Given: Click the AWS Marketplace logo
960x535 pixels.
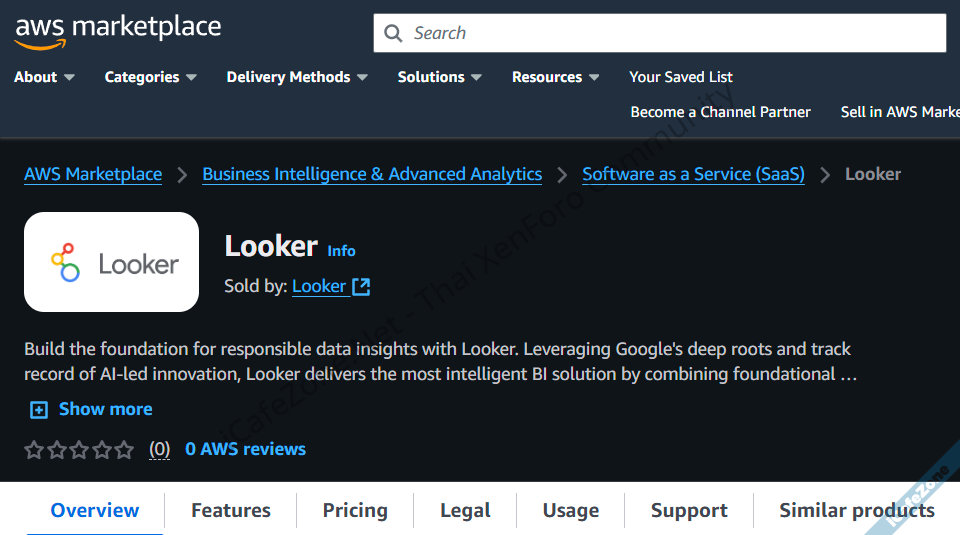Looking at the screenshot, I should click(x=118, y=30).
